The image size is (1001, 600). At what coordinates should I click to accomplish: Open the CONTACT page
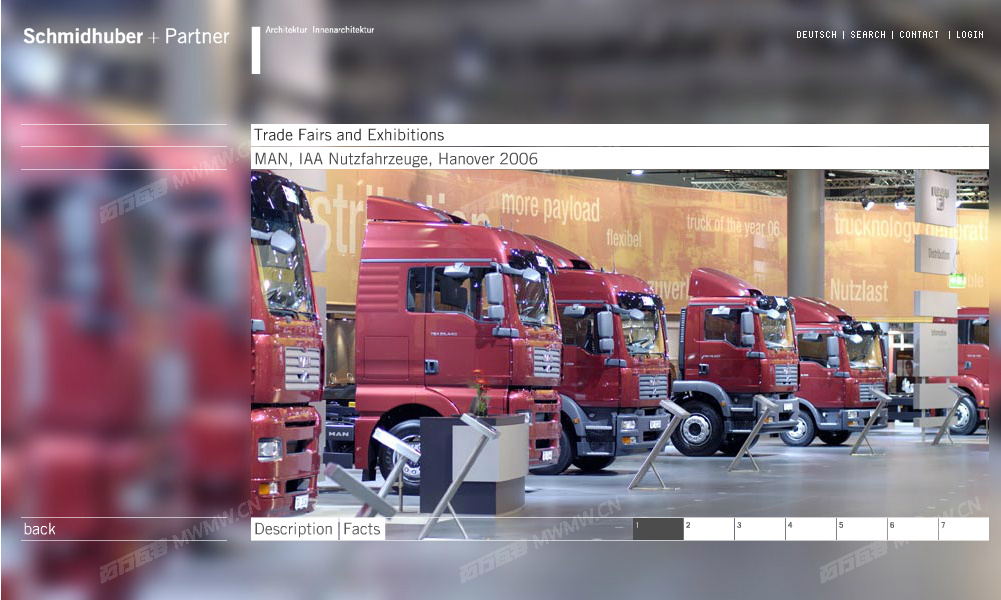tap(919, 34)
